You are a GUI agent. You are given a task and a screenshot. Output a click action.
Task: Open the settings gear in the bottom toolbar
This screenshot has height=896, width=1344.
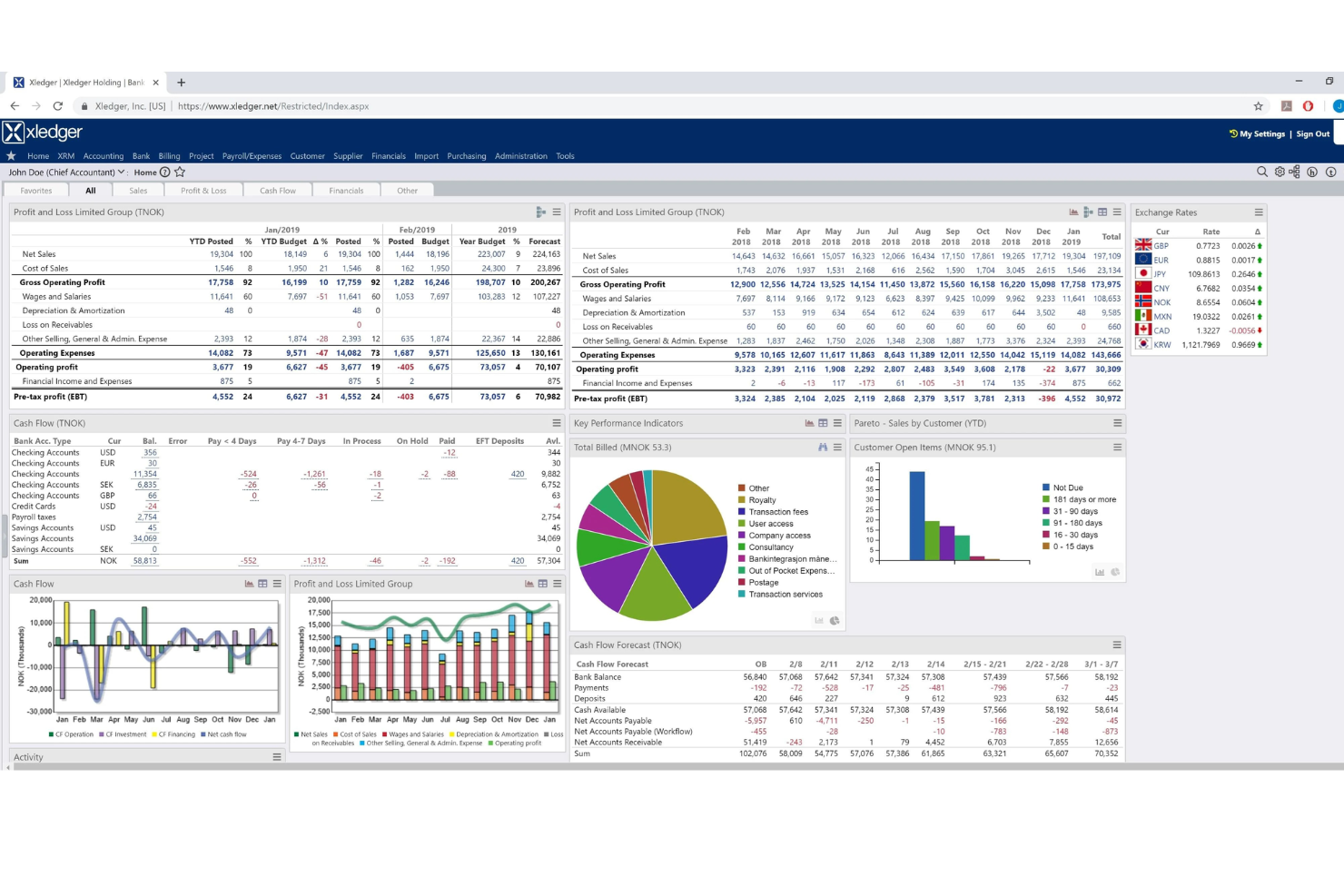click(1280, 172)
